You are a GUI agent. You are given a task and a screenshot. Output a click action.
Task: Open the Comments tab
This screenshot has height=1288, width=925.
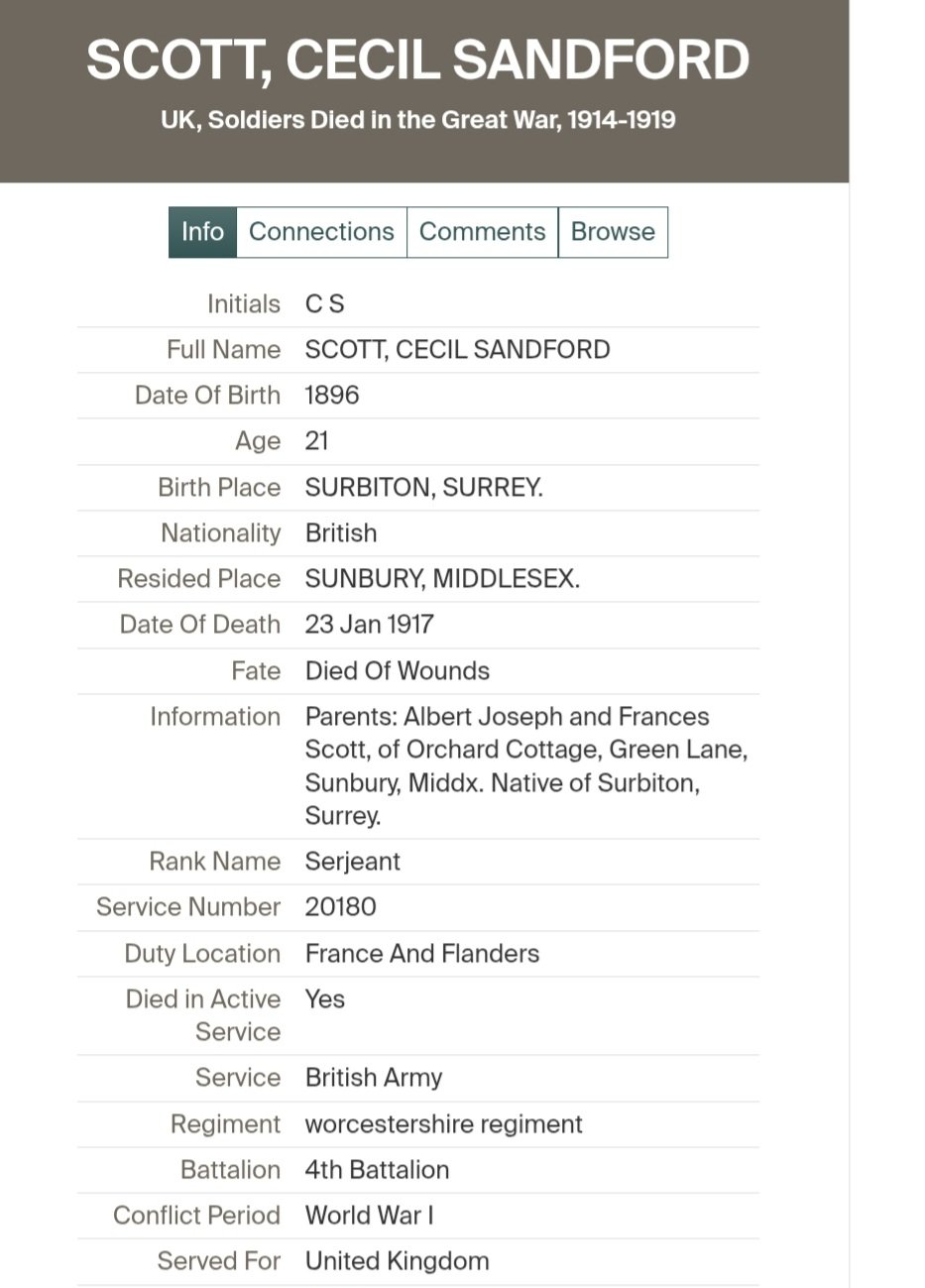pos(482,232)
